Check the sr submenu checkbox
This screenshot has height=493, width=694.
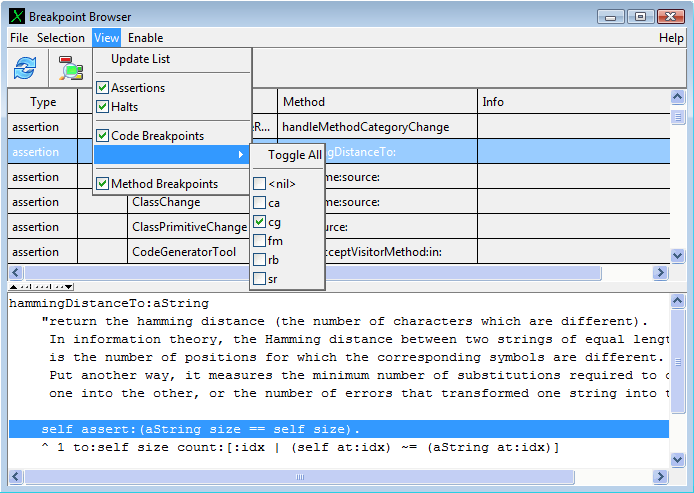pos(260,279)
